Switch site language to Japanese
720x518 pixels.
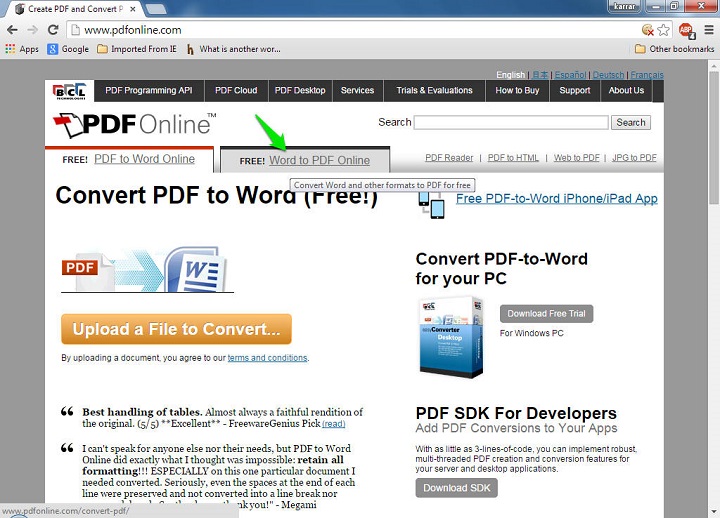[x=540, y=74]
